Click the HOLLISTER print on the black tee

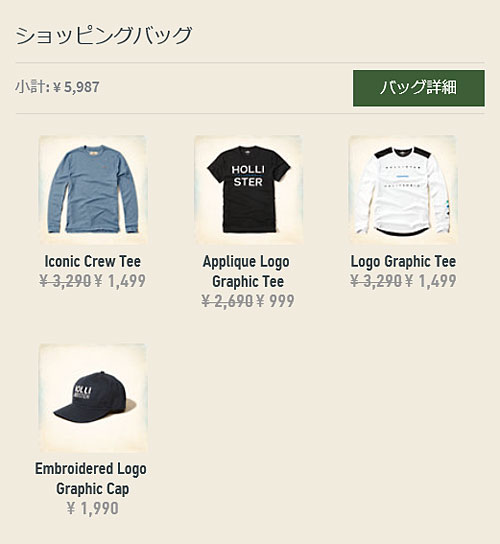point(248,176)
